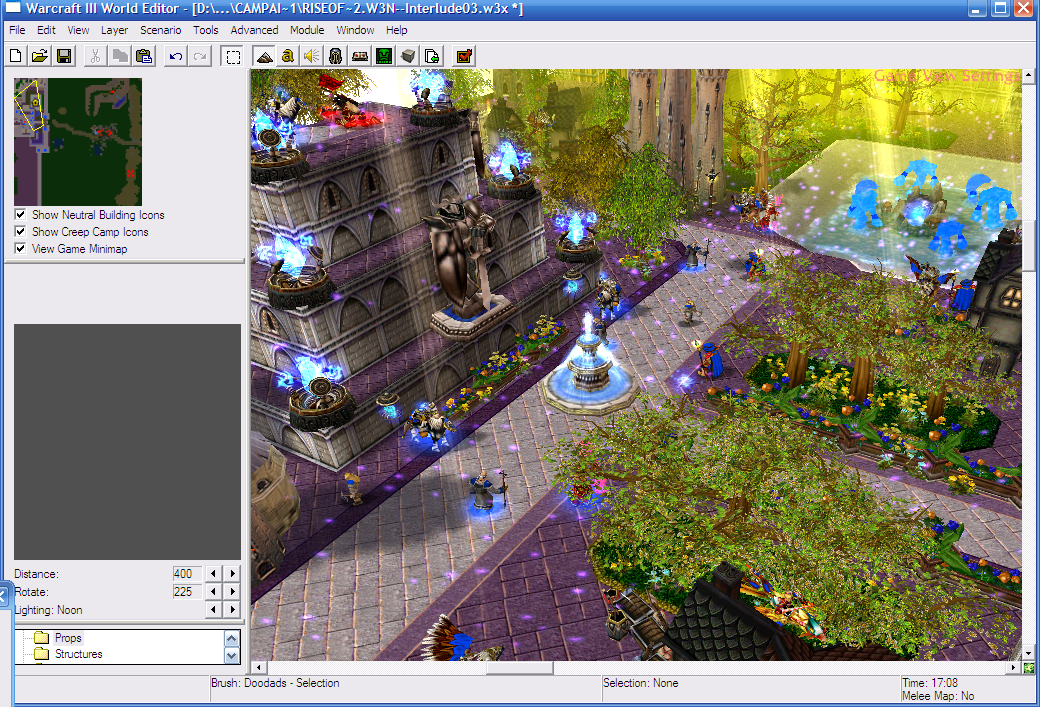Image resolution: width=1040 pixels, height=707 pixels.
Task: Open the Module menu
Action: pos(307,30)
